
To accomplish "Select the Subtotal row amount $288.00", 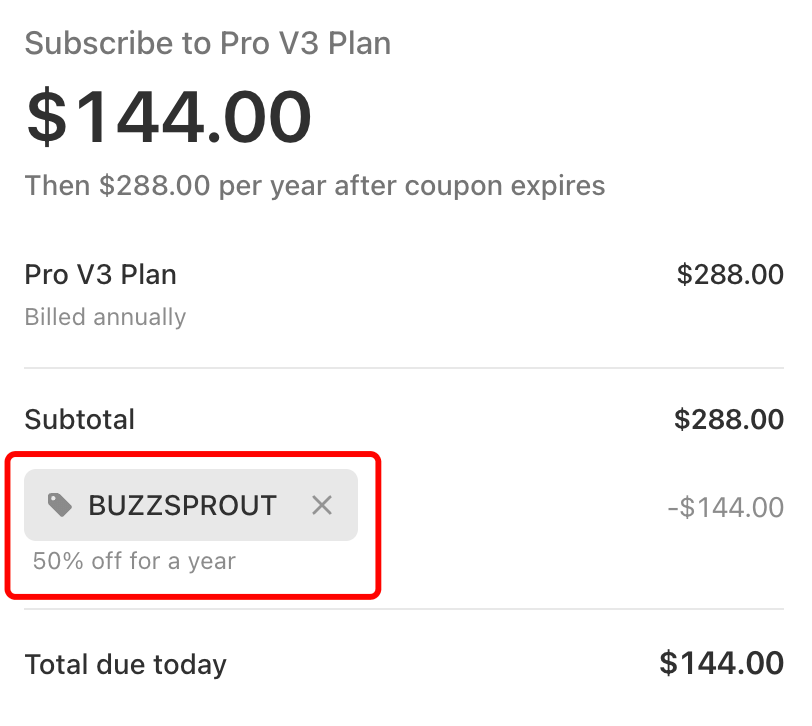I will 730,419.
